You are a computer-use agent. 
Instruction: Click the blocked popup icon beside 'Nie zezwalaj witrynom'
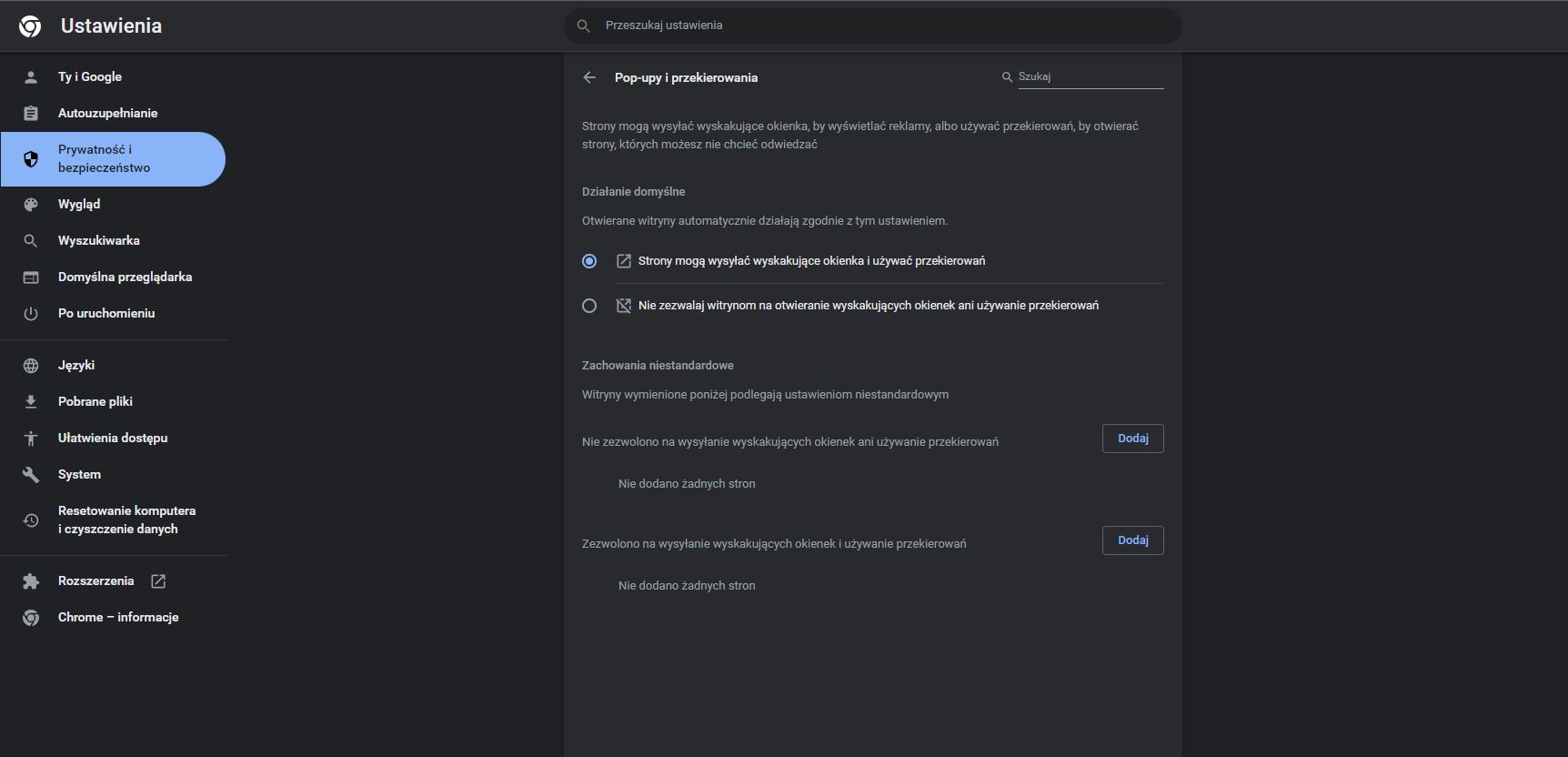click(624, 306)
